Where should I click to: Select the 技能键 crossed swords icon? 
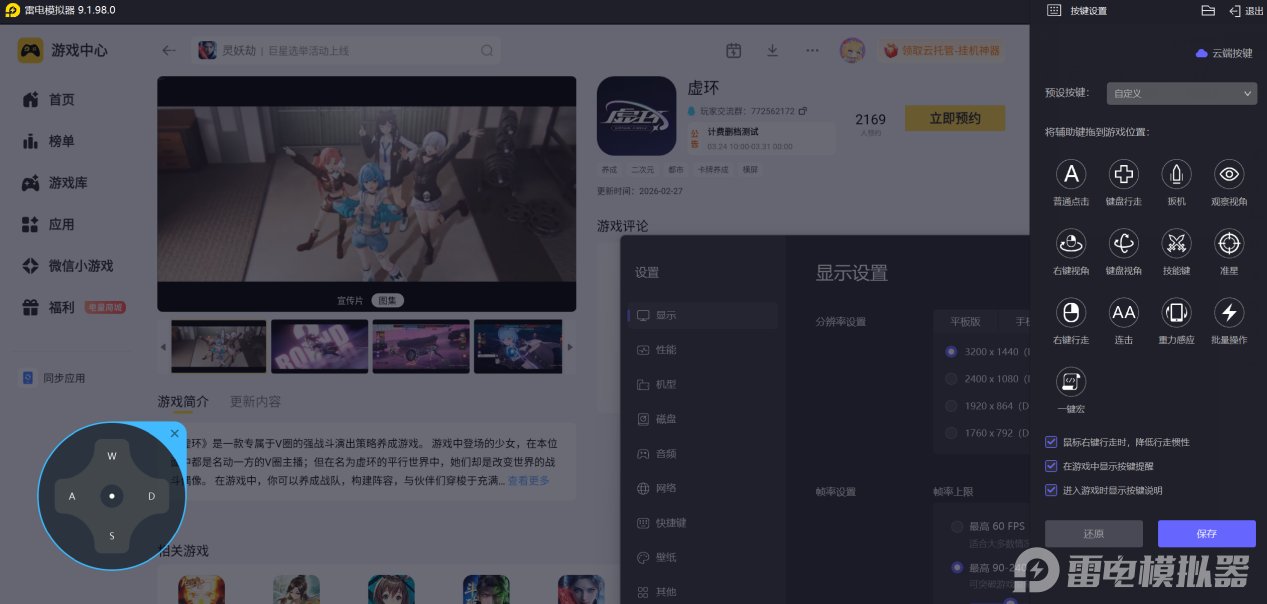[x=1176, y=243]
